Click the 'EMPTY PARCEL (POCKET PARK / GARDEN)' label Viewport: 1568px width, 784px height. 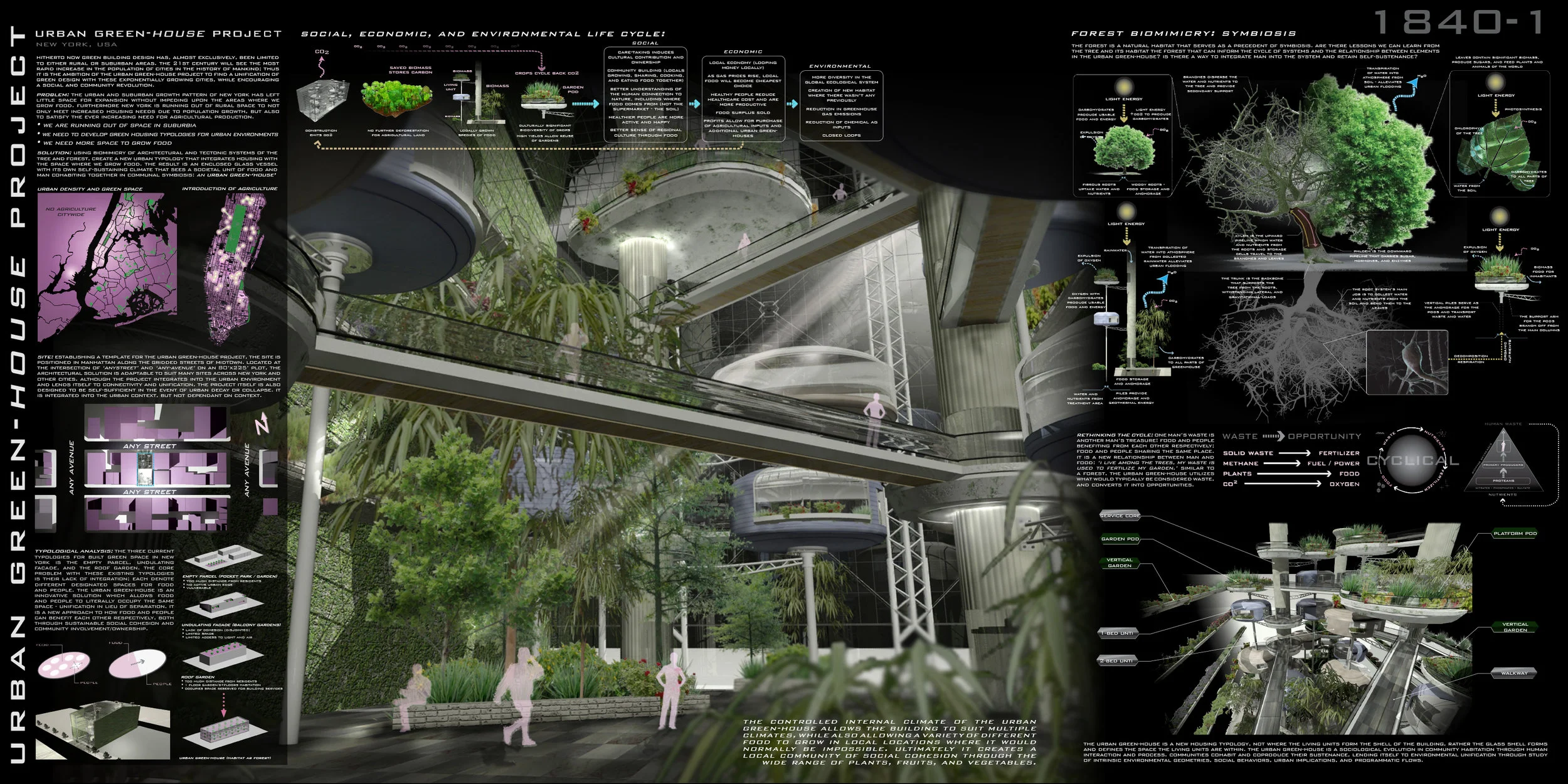[230, 576]
